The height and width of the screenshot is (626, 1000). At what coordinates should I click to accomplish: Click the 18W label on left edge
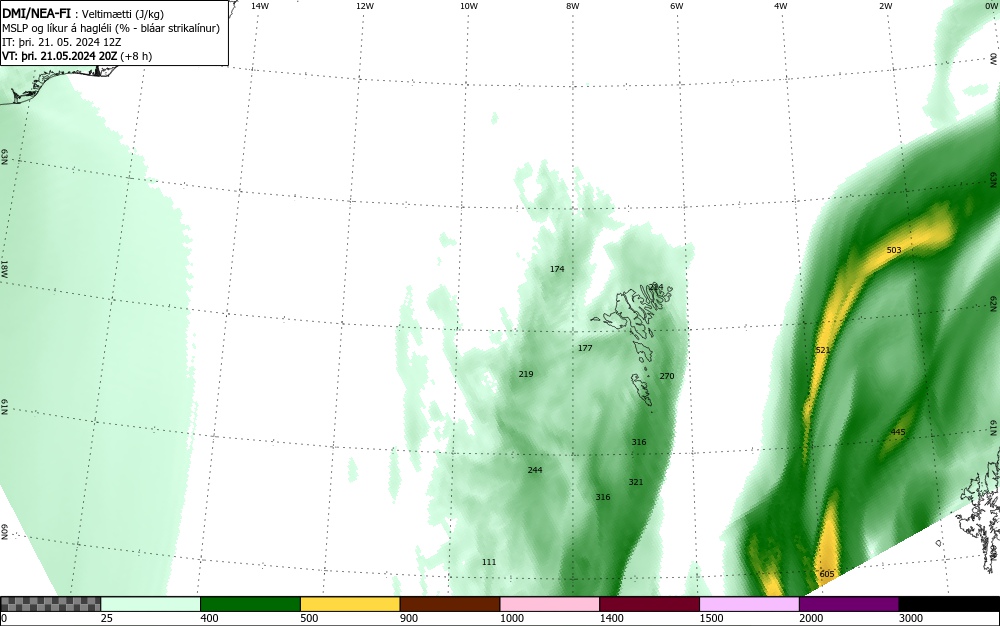tap(4, 269)
